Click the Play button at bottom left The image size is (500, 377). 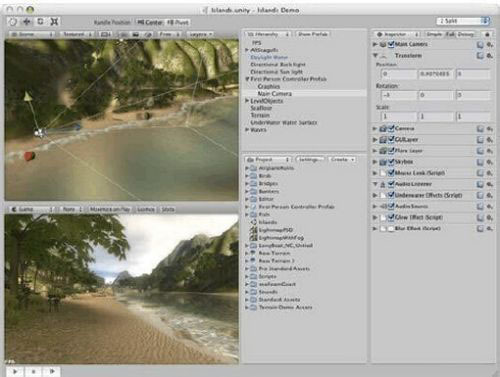[15, 371]
